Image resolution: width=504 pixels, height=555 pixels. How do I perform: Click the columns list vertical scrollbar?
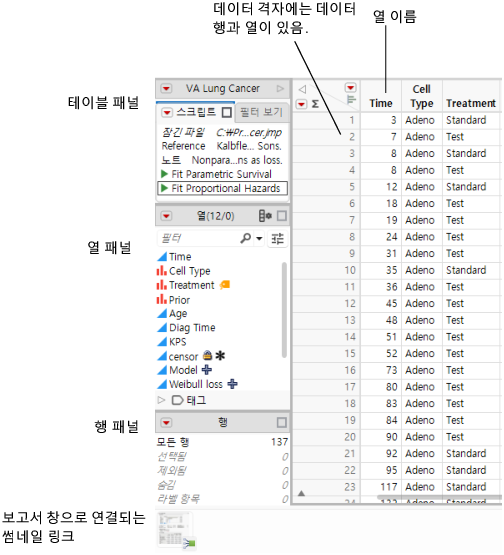click(x=284, y=310)
